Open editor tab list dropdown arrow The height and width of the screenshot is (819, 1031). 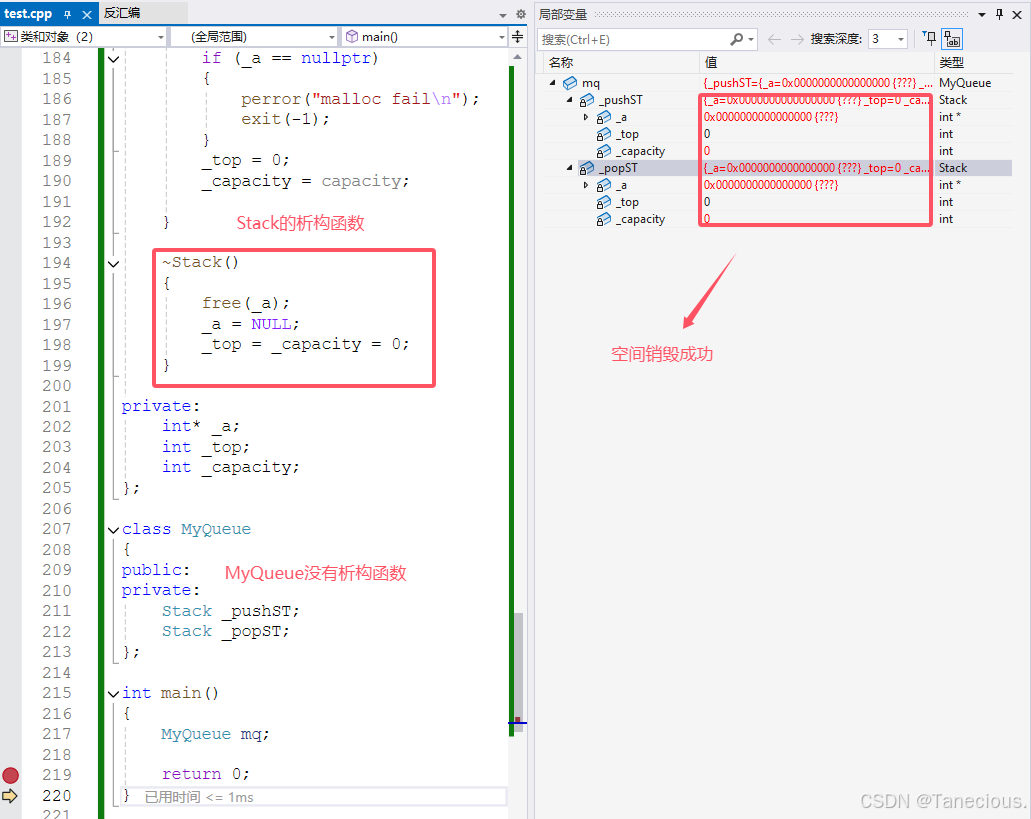click(503, 14)
